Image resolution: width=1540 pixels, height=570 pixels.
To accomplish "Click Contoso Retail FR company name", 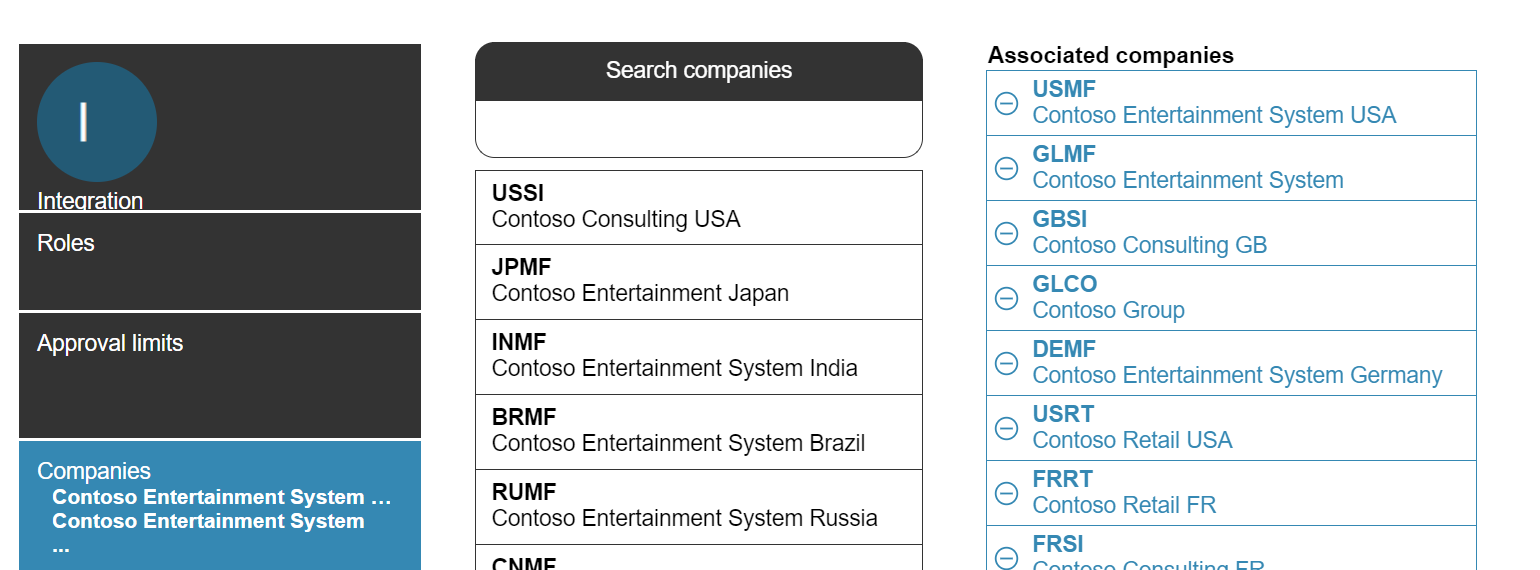I will click(1125, 505).
